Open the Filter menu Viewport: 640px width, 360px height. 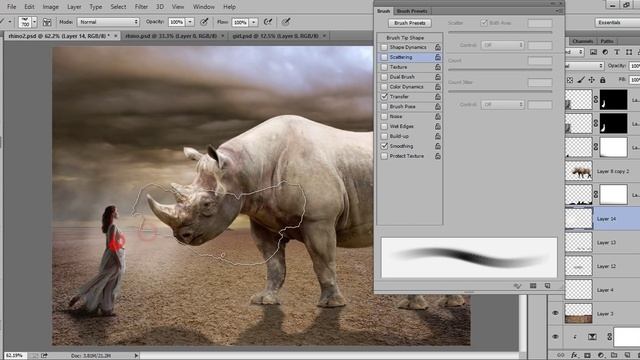[141, 7]
